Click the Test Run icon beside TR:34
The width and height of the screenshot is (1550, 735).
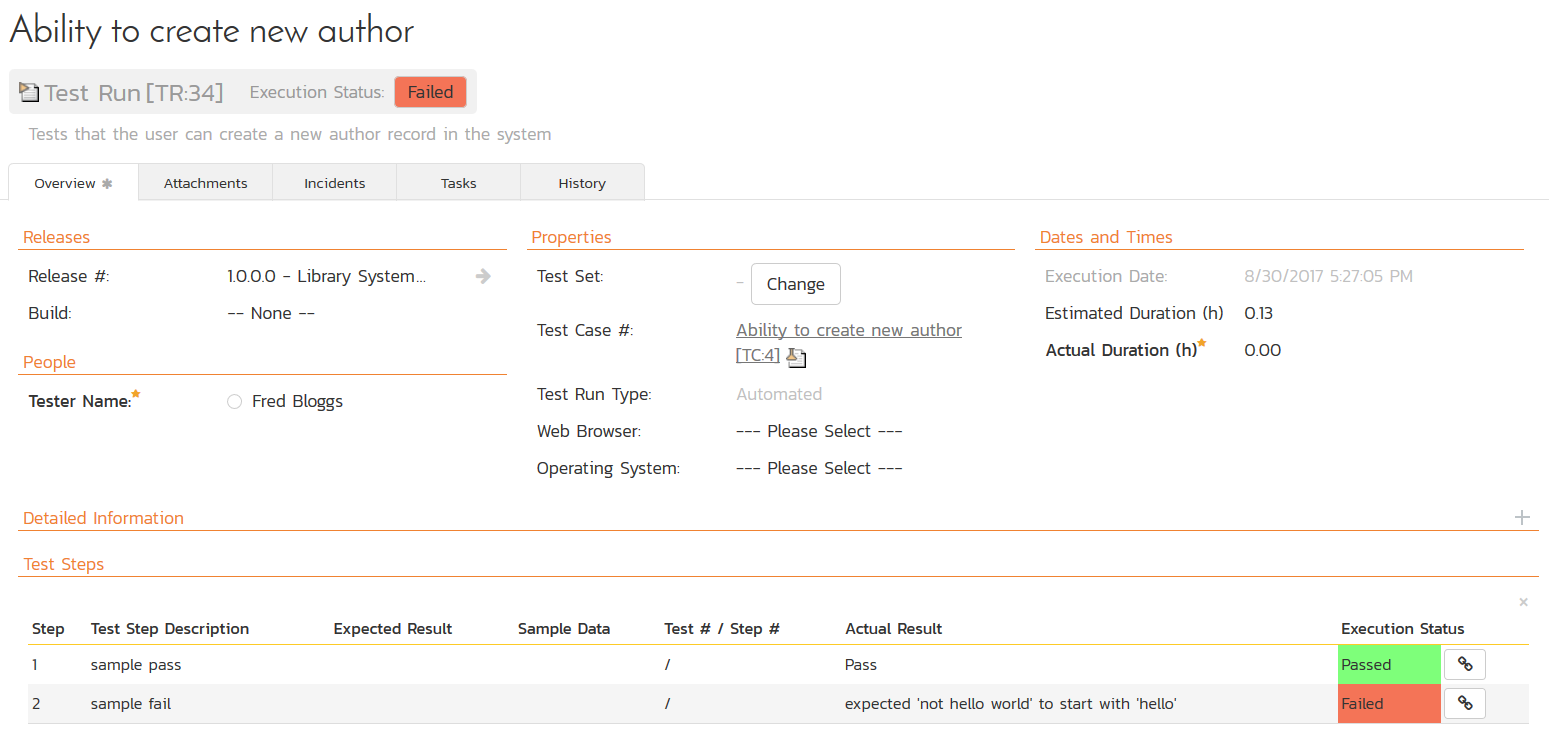pyautogui.click(x=29, y=92)
